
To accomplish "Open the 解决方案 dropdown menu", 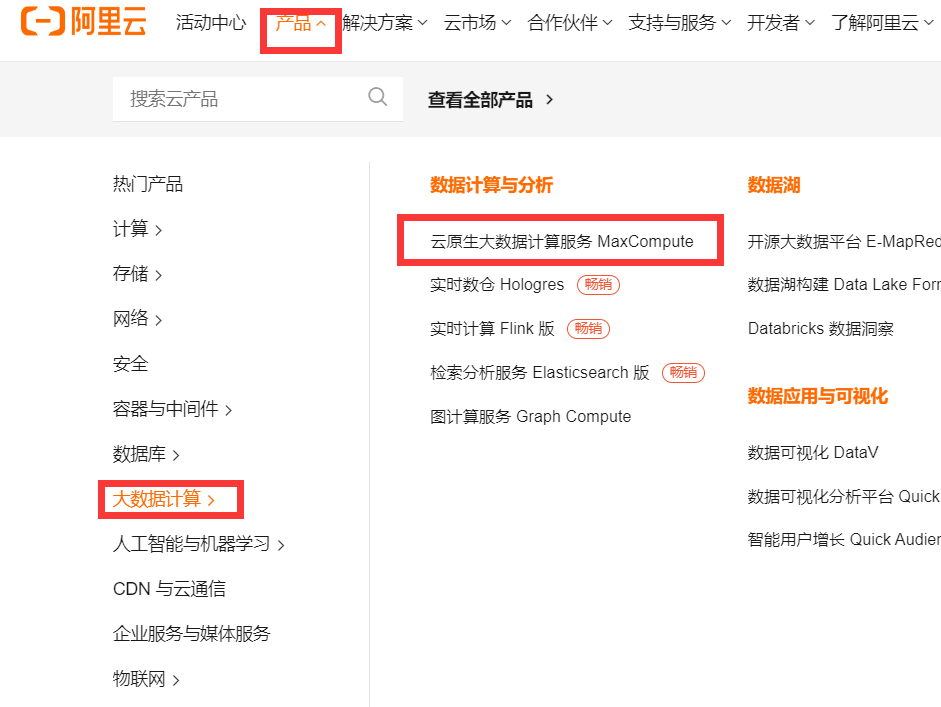I will pos(381,21).
